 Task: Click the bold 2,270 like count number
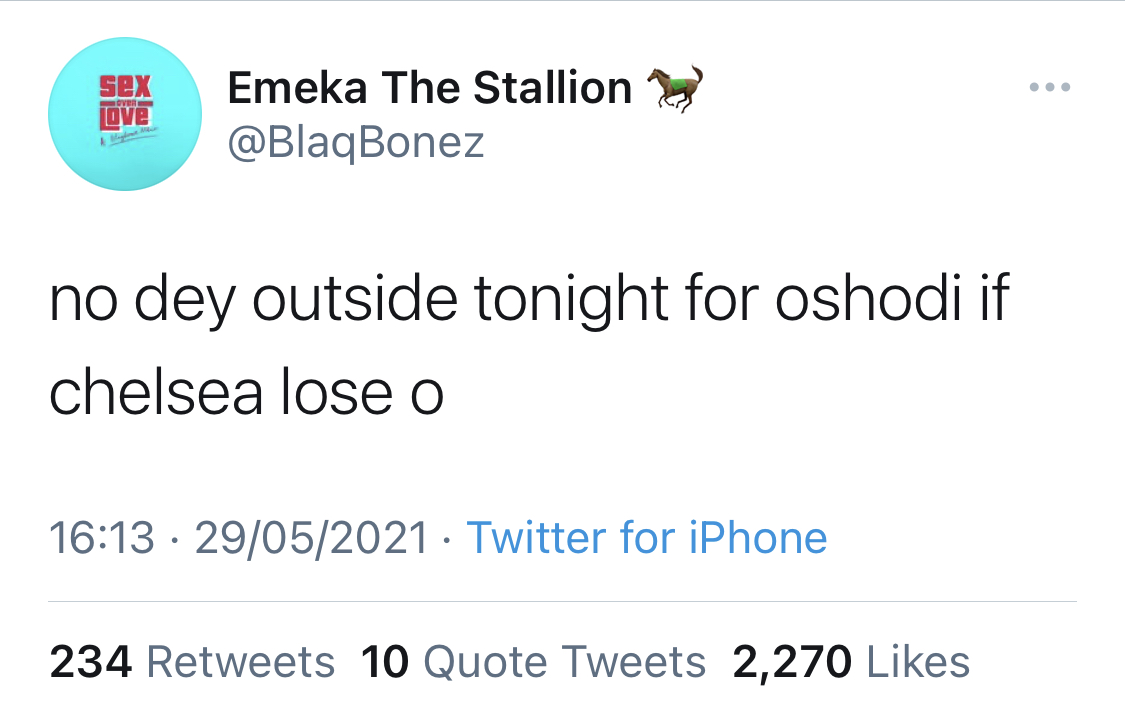(x=792, y=662)
